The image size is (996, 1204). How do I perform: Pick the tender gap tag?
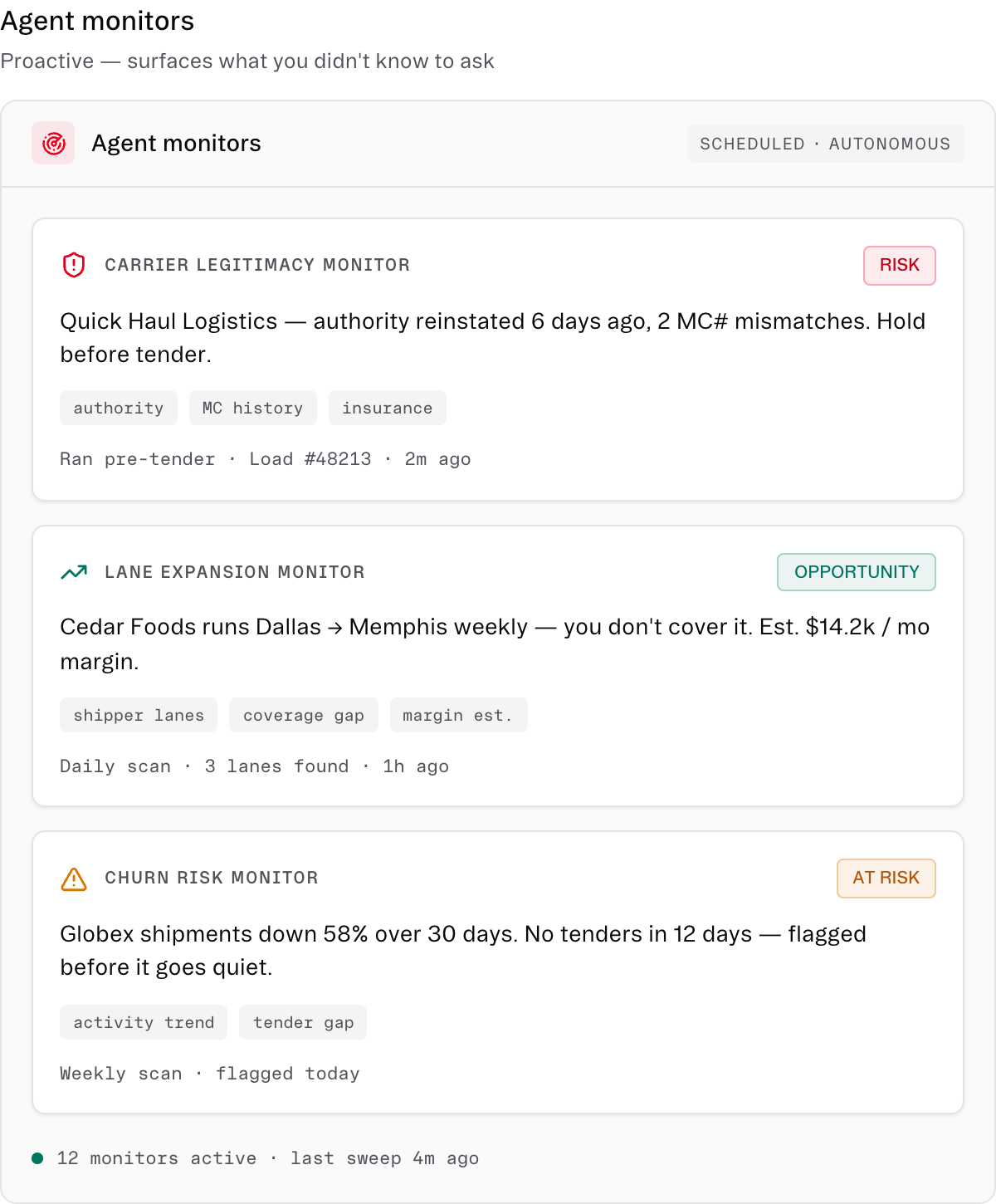click(303, 1022)
